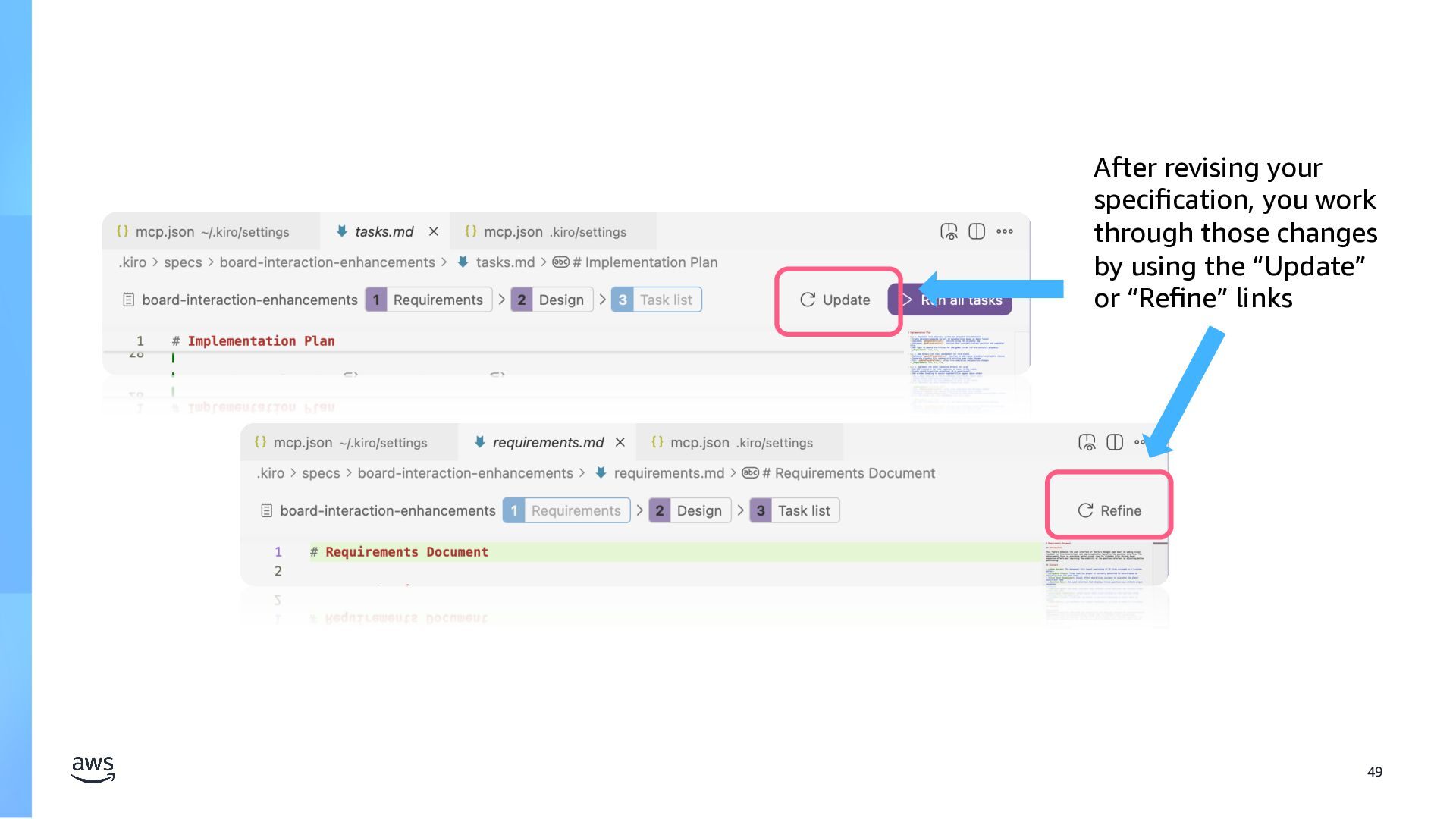This screenshot has height=819, width=1456.
Task: Select step 2 Design in upper spec bar
Action: click(552, 300)
